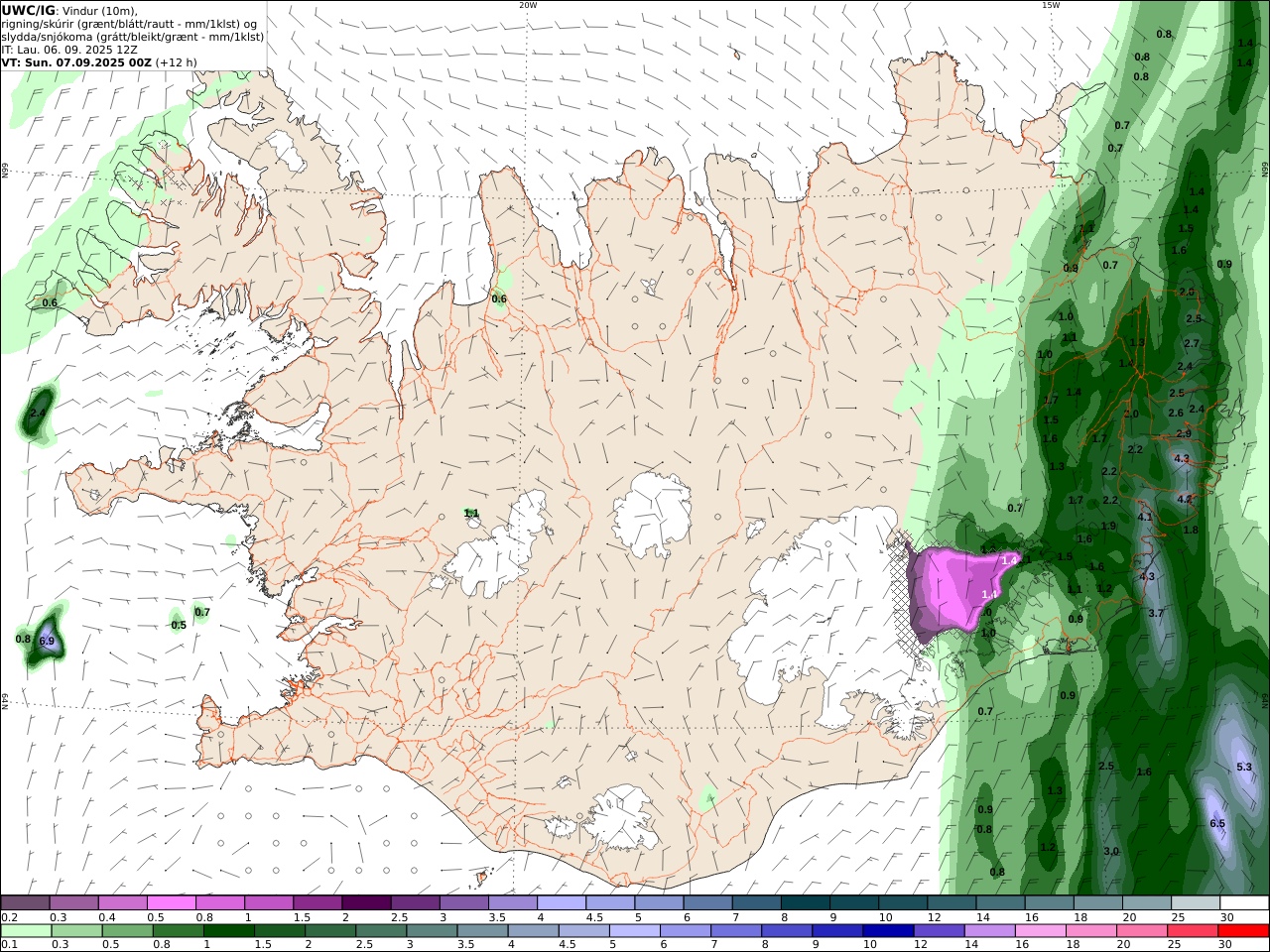
Task: Click the 'VT: Sun. 07.09.2025 00Z (+12 h)' line
Action: (x=99, y=61)
